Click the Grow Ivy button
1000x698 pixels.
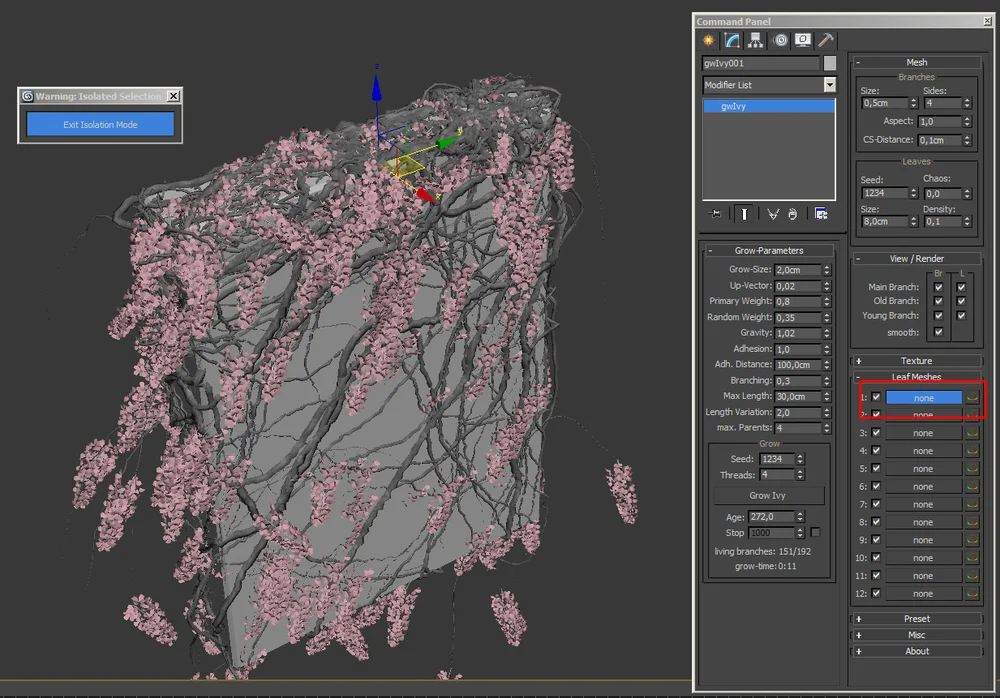(768, 495)
